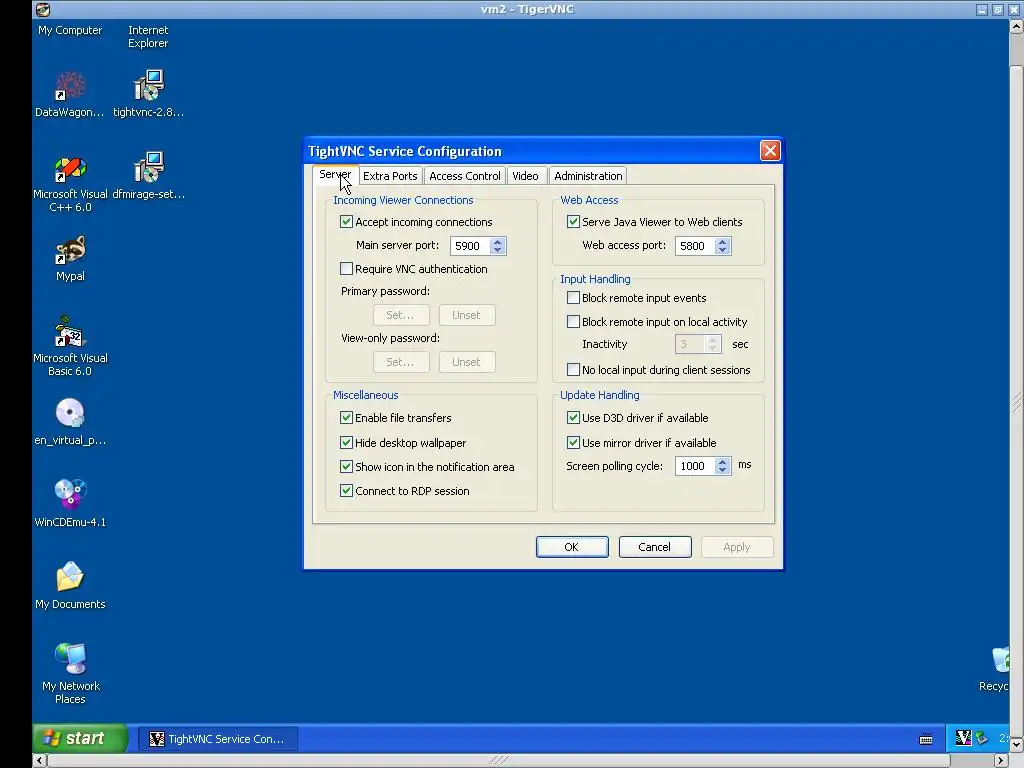
Task: Toggle Use mirror driver if available
Action: (573, 443)
